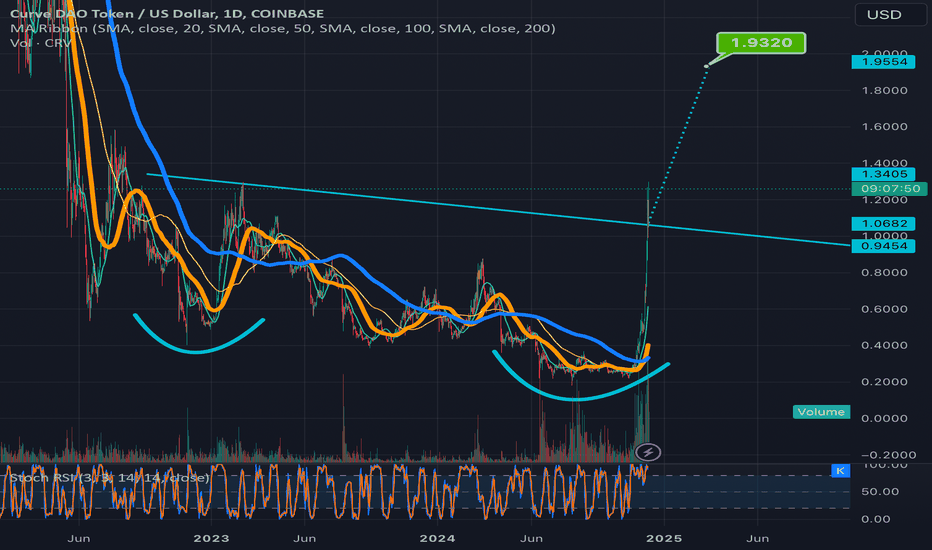Click the 2023 time axis label
Image resolution: width=932 pixels, height=550 pixels.
[x=211, y=538]
